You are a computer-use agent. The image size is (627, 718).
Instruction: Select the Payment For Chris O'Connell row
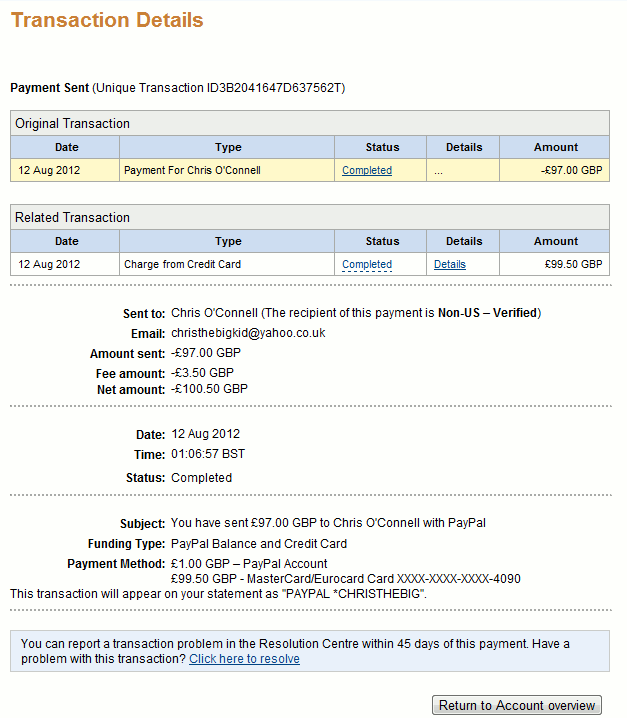point(310,170)
